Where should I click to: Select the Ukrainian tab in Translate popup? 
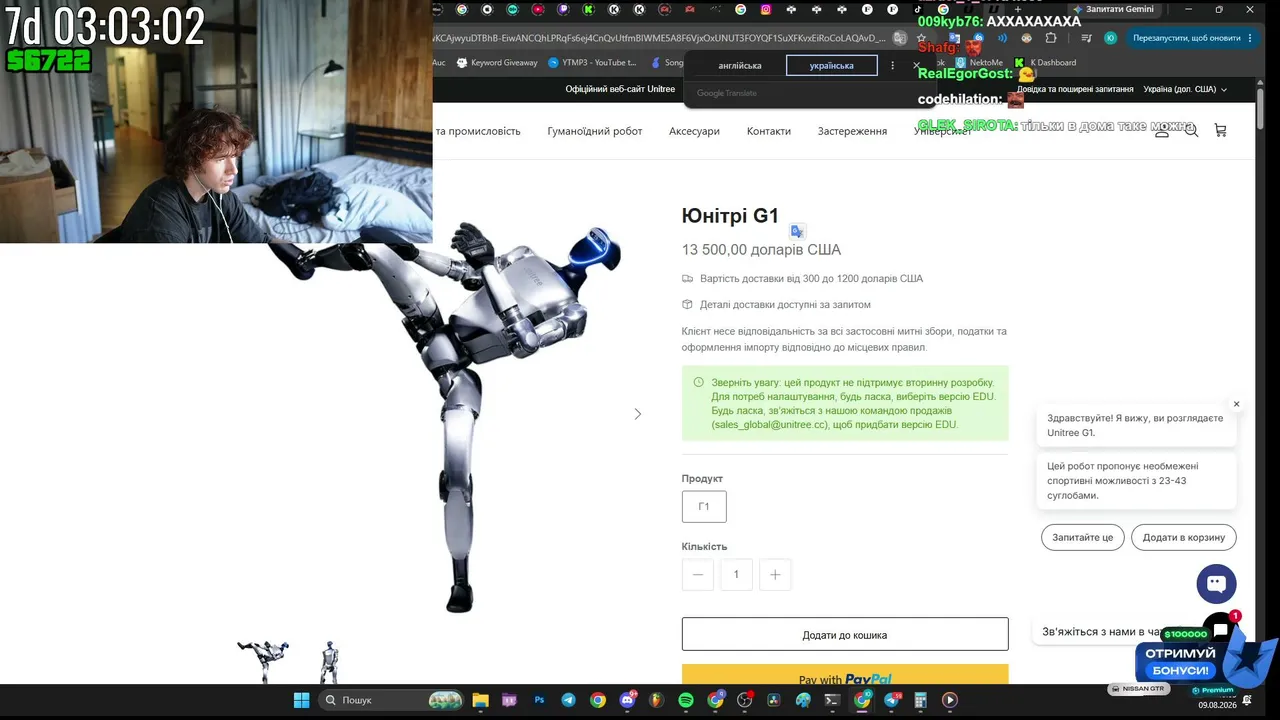pyautogui.click(x=832, y=66)
